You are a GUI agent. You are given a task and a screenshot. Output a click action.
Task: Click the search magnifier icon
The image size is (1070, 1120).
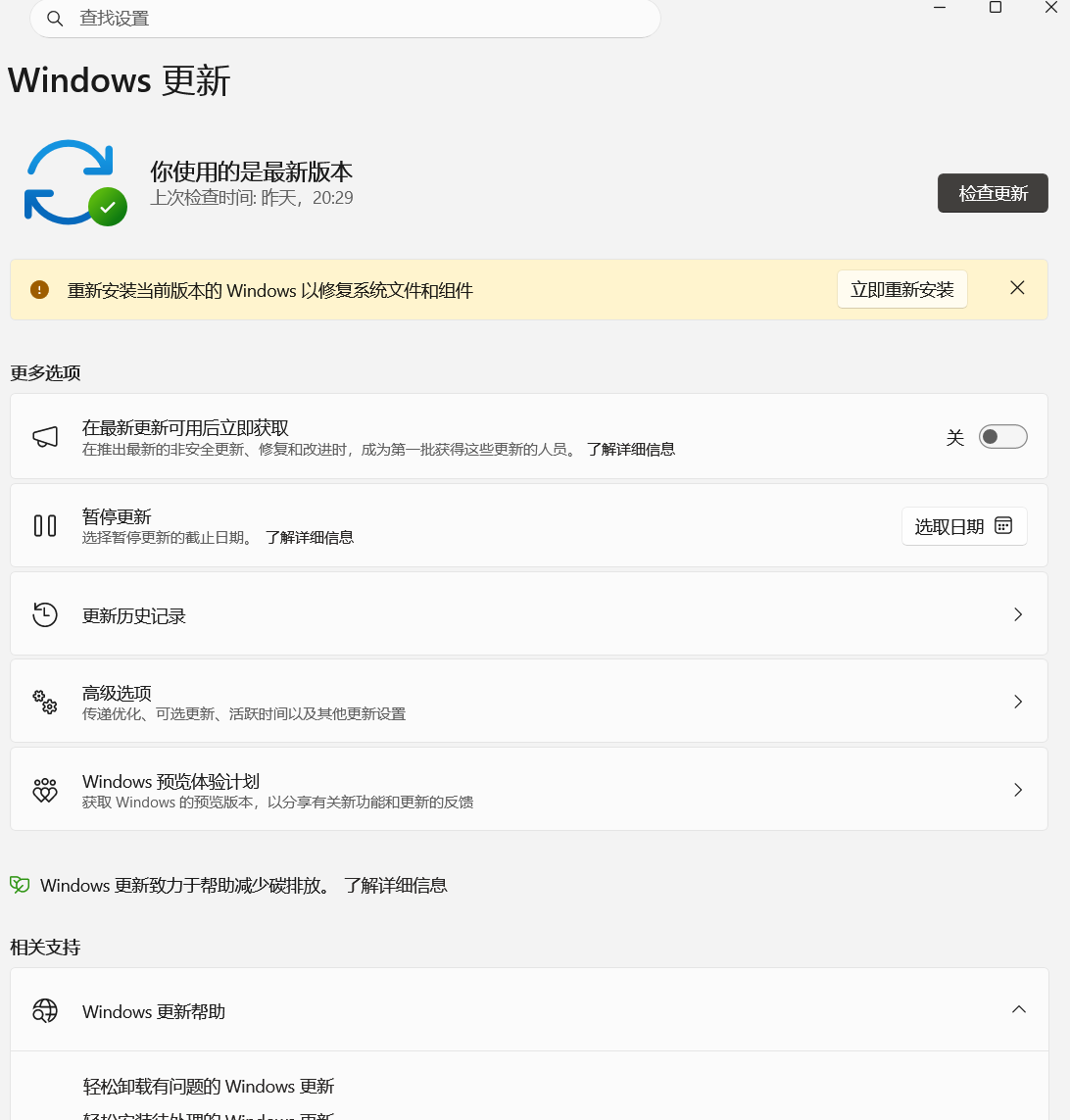[55, 19]
